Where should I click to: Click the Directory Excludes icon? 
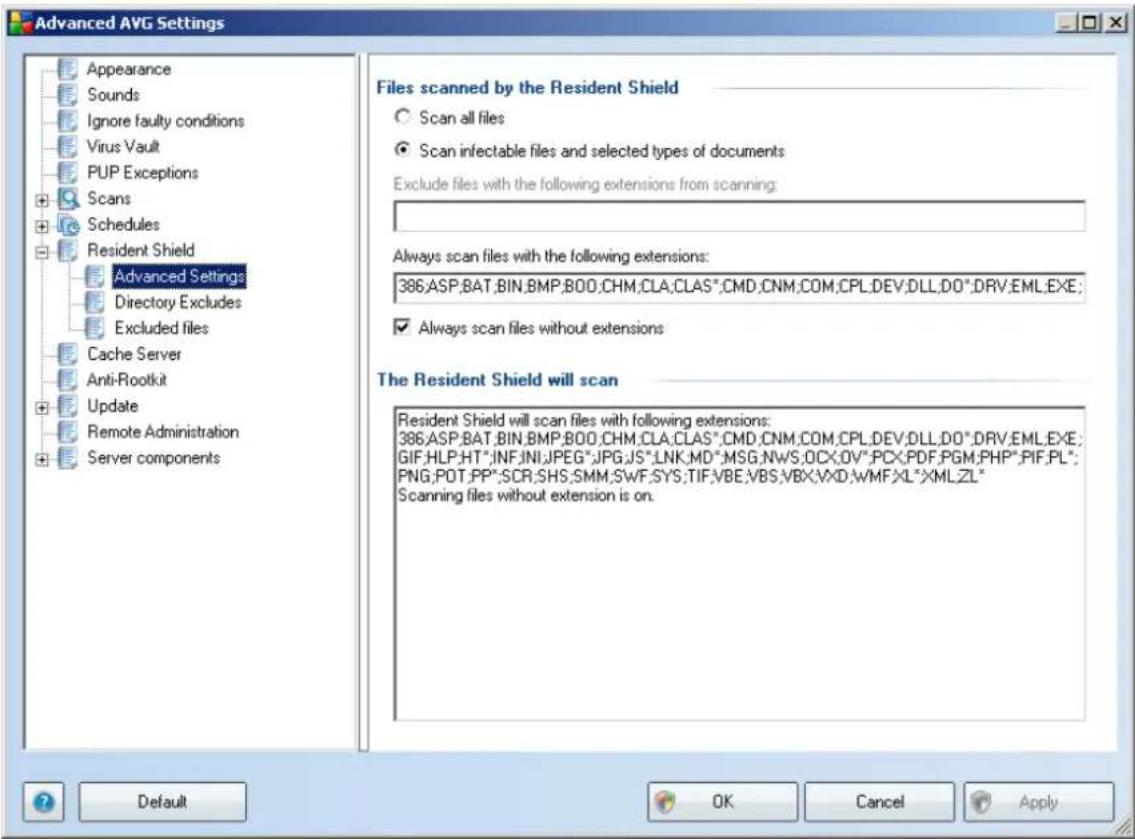(x=95, y=303)
